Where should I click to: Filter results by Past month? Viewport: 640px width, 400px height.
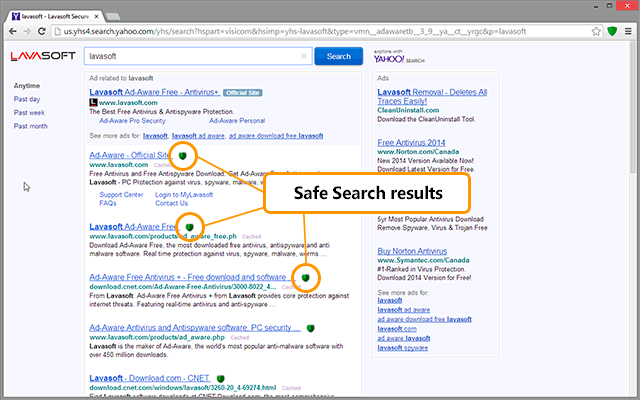31,126
